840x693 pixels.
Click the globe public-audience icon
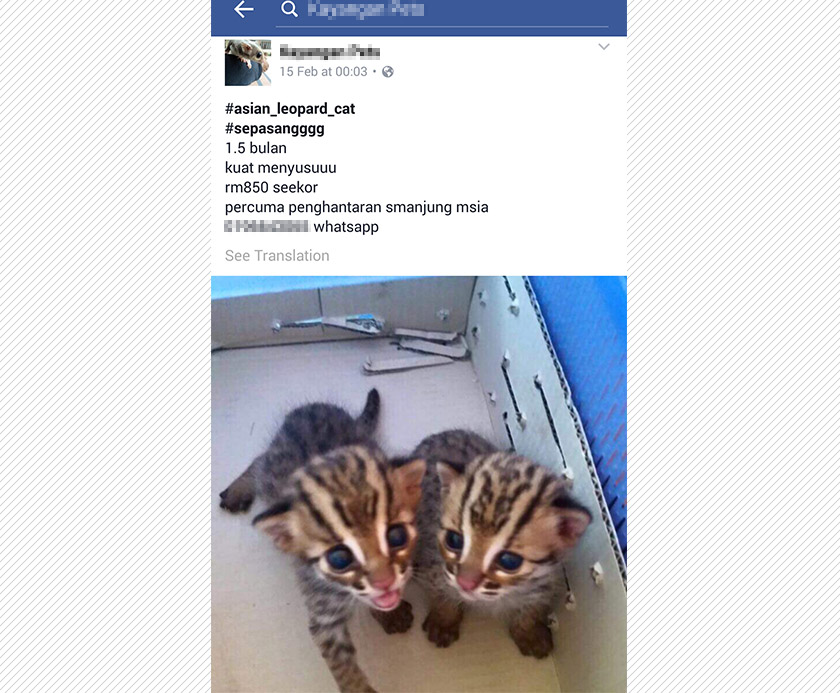click(388, 72)
